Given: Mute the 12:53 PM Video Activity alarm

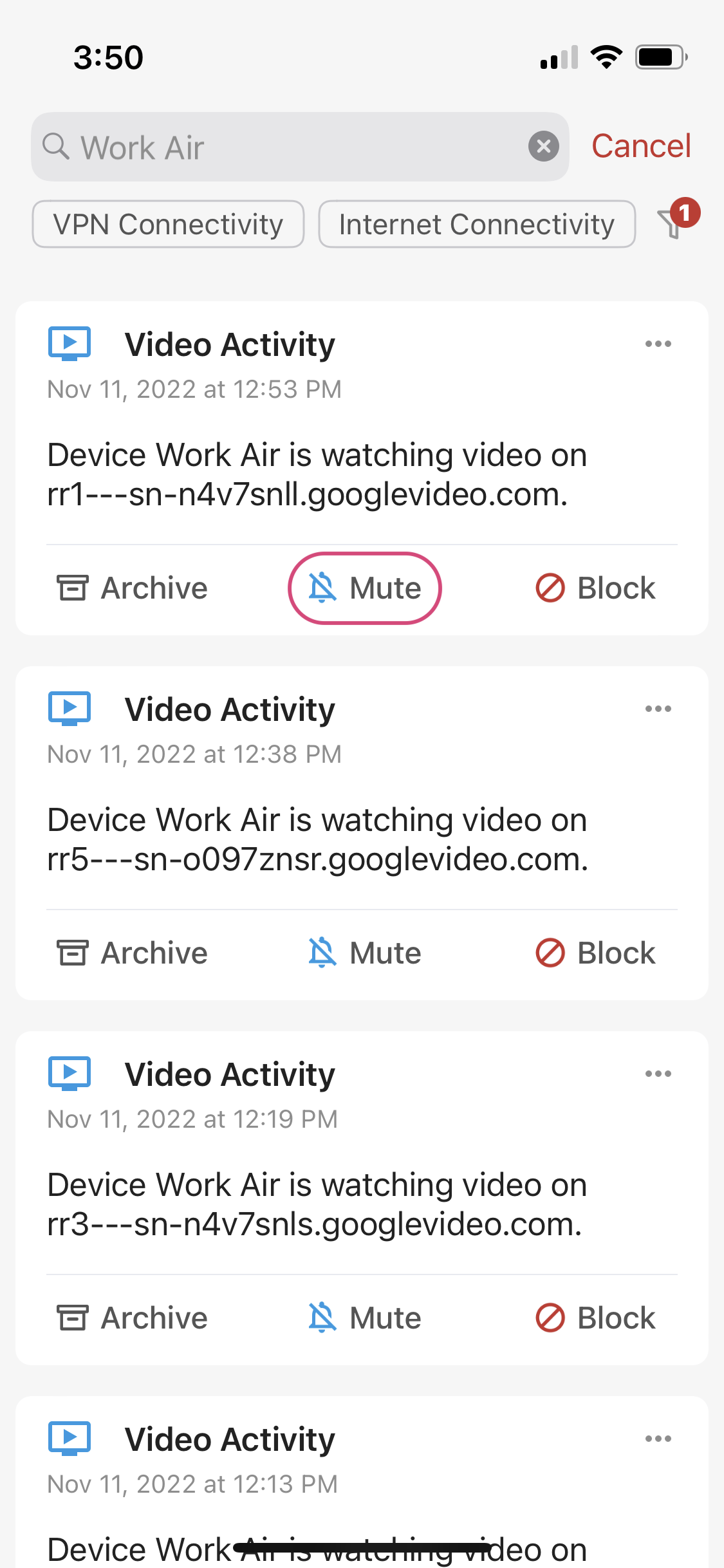Looking at the screenshot, I should pyautogui.click(x=365, y=588).
